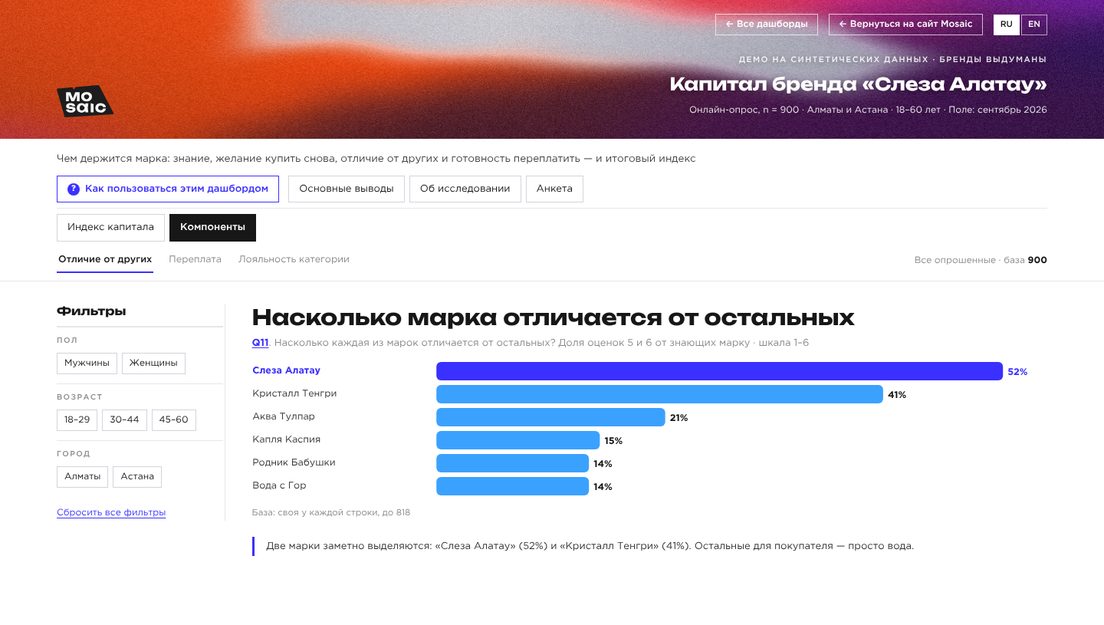
Task: Filter by age 30–44
Action: (x=124, y=420)
